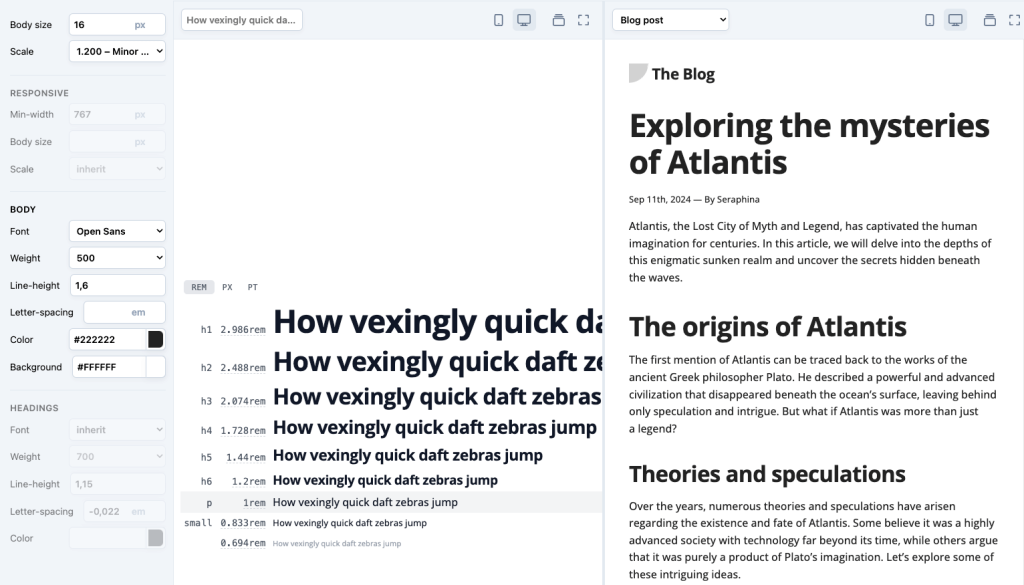Image resolution: width=1024 pixels, height=585 pixels.
Task: Click the preview text input How vexingly quick
Action: [x=242, y=20]
